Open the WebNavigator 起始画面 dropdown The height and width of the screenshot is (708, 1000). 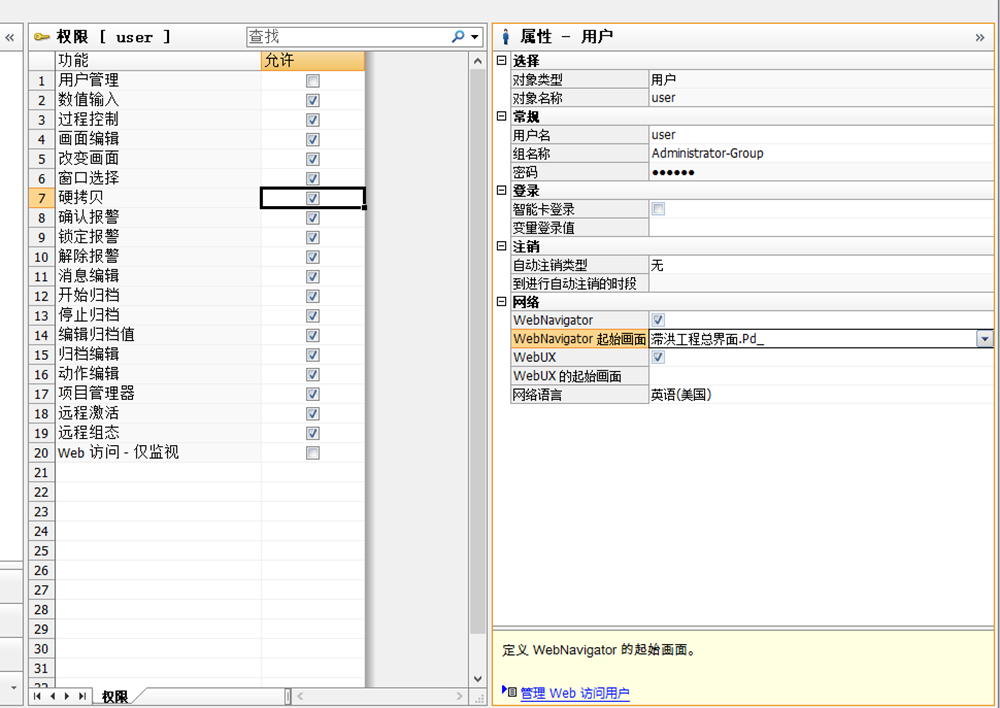click(985, 339)
